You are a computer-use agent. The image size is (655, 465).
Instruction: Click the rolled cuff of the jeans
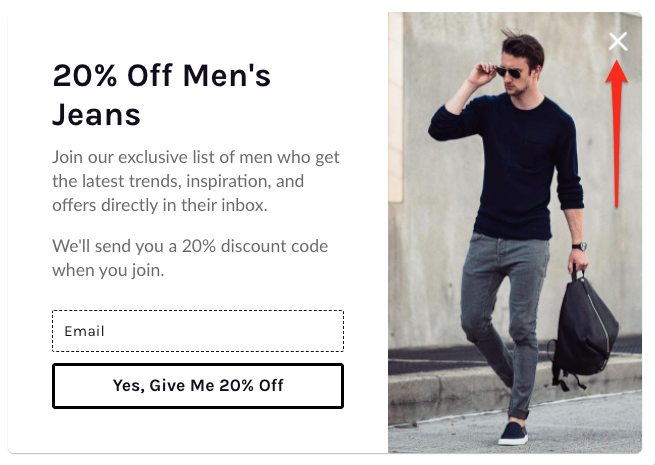coord(518,414)
